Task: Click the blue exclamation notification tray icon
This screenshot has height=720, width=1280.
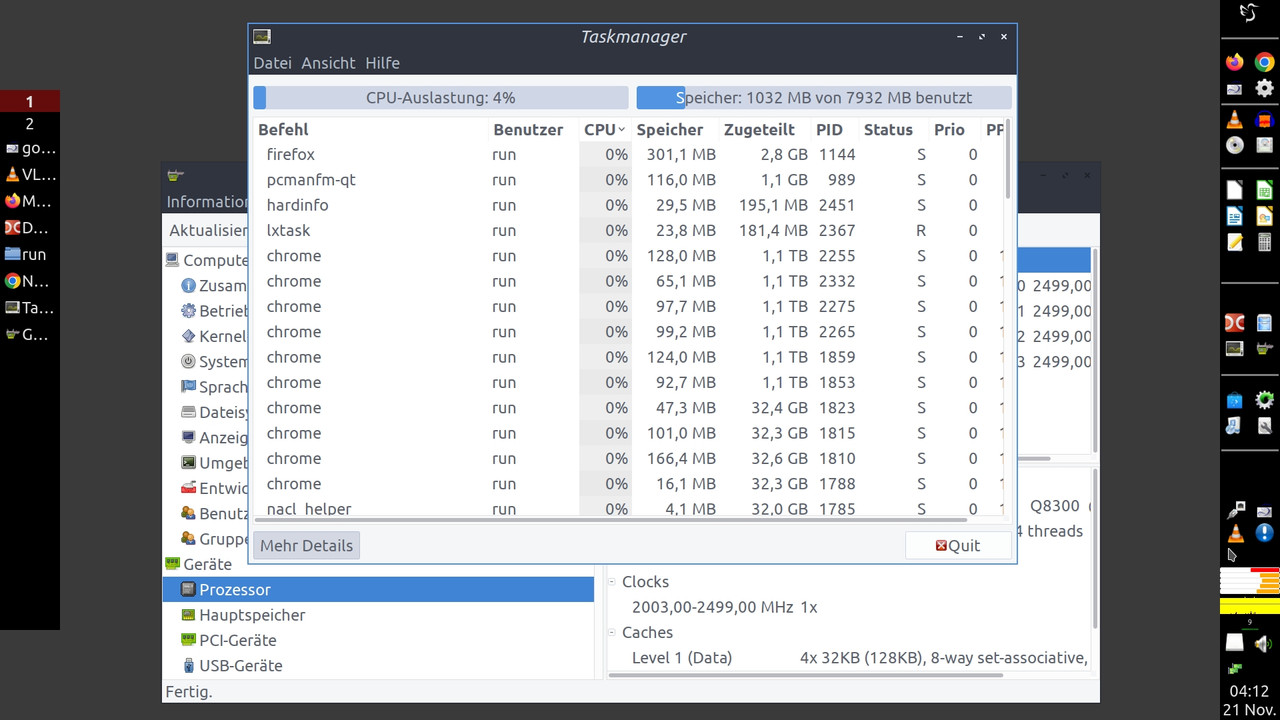Action: pos(1264,534)
